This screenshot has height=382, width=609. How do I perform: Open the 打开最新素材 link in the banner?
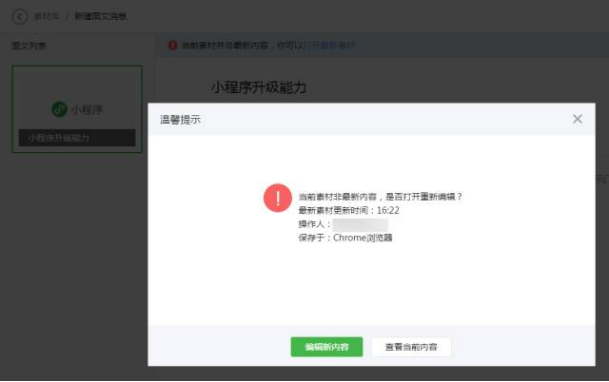coord(329,45)
